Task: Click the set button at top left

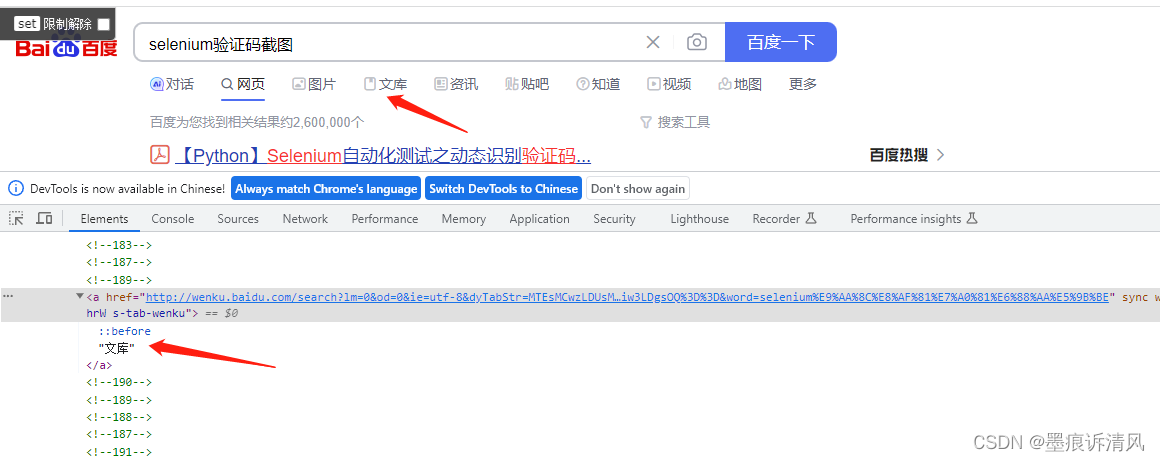Action: pyautogui.click(x=27, y=24)
